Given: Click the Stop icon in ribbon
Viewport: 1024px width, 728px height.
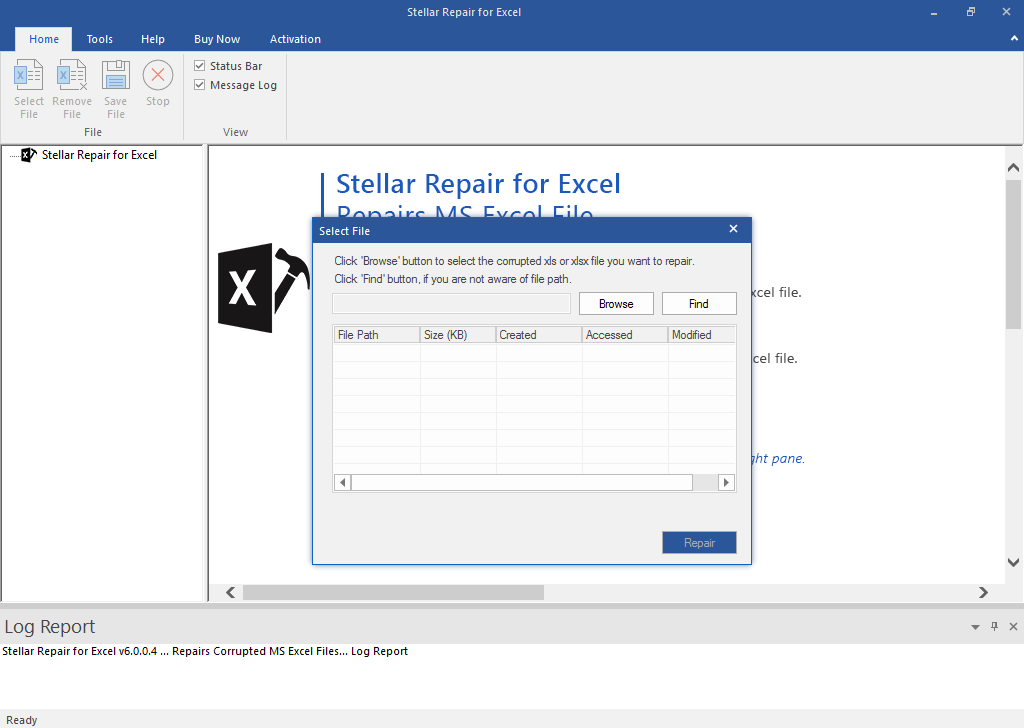Looking at the screenshot, I should point(157,83).
